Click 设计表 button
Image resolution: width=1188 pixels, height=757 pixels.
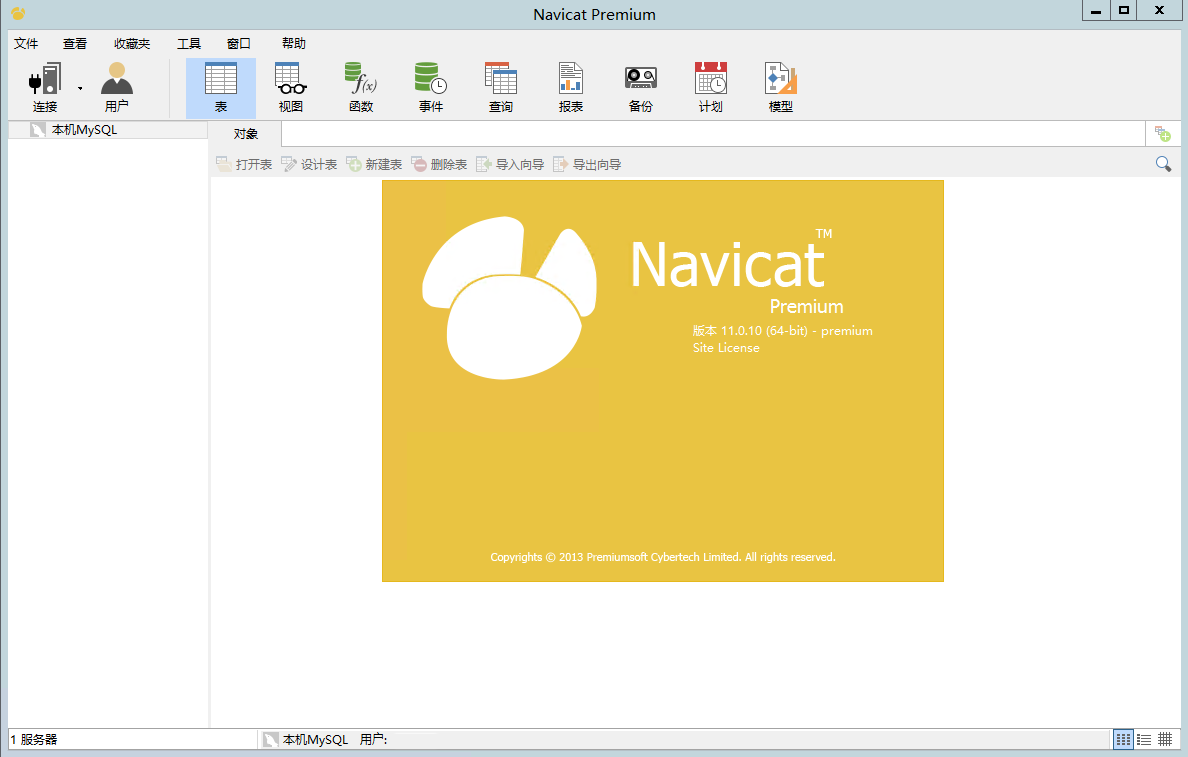[x=309, y=164]
